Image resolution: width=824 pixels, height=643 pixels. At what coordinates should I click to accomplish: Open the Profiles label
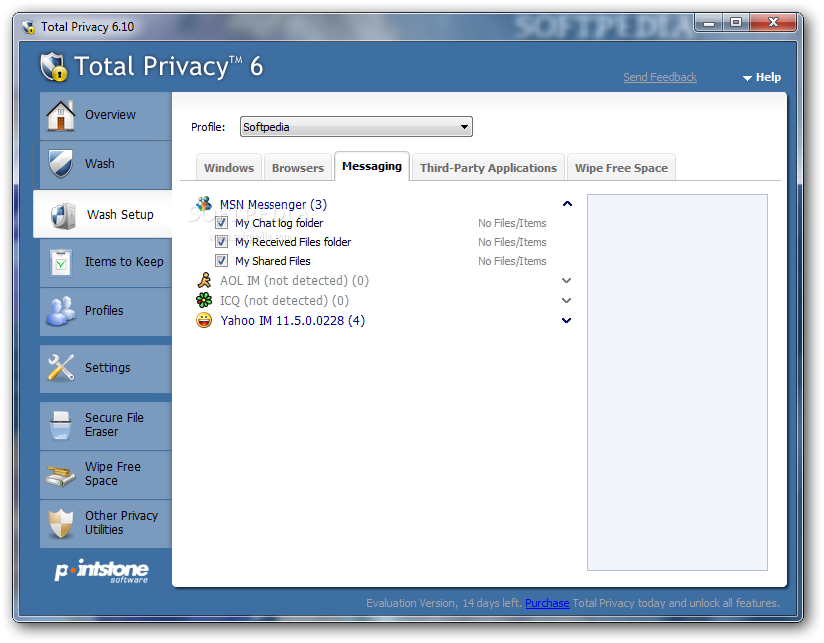tap(104, 310)
